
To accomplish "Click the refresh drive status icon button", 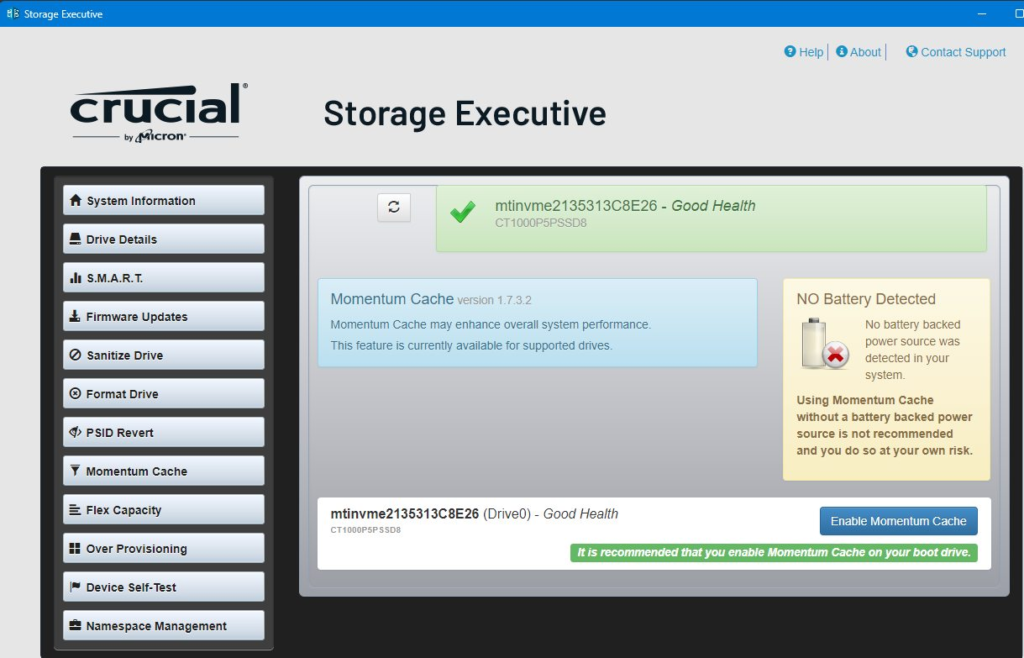I will click(394, 207).
